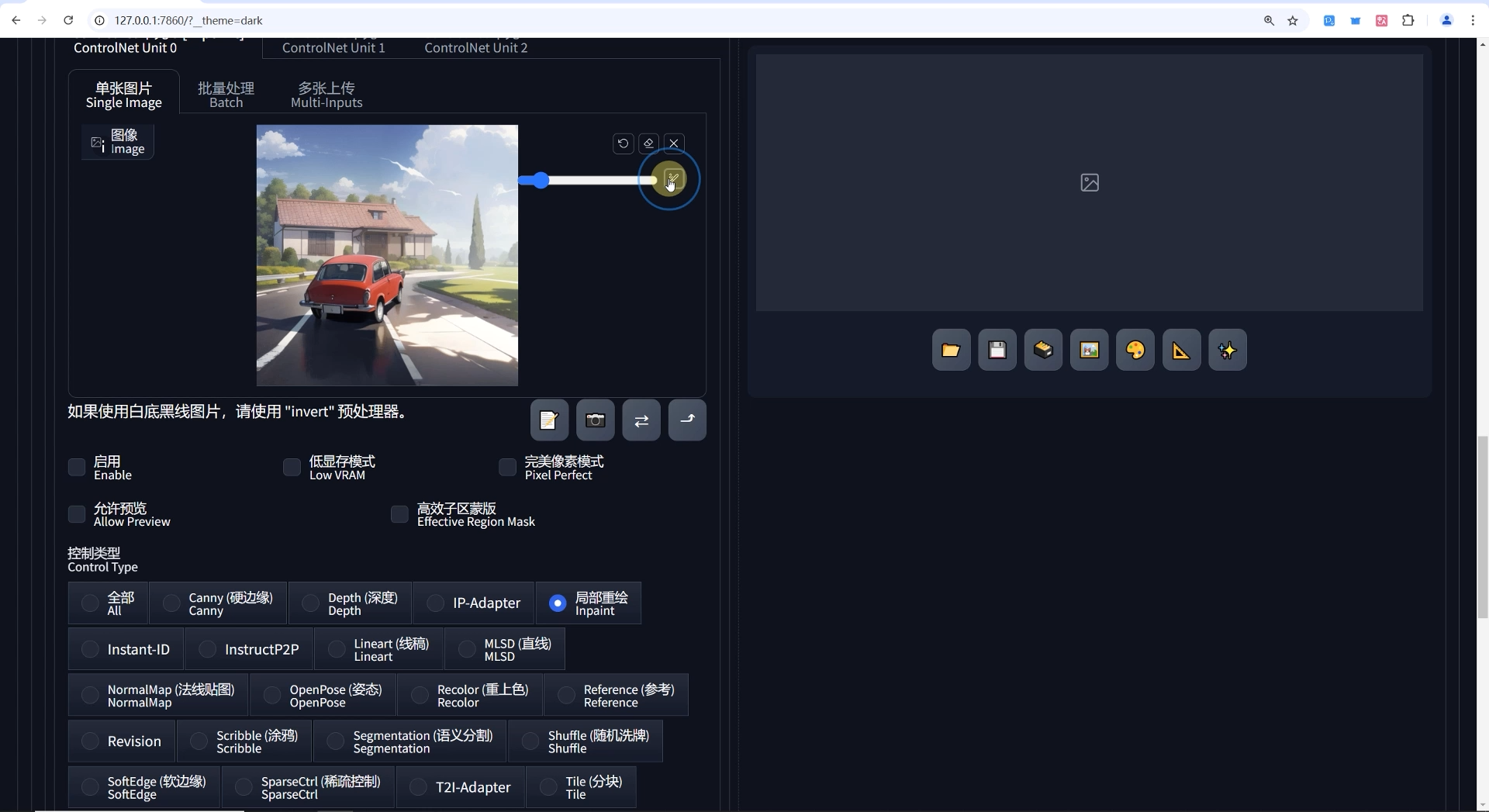Screen dimensions: 1489x812
Task: Open the webcam camera icon
Action: [x=595, y=420]
